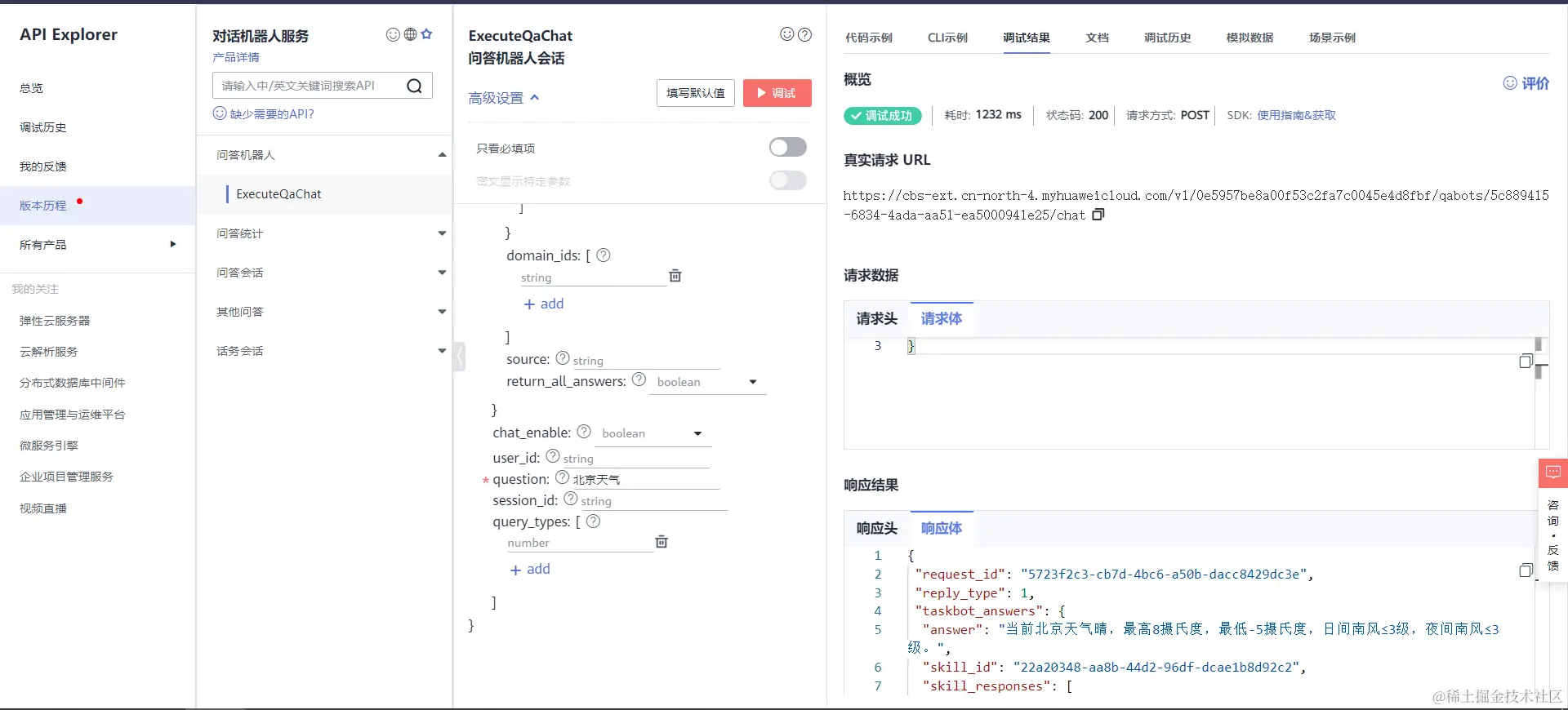Select ExecuteQaChat in API tree

coord(278,194)
